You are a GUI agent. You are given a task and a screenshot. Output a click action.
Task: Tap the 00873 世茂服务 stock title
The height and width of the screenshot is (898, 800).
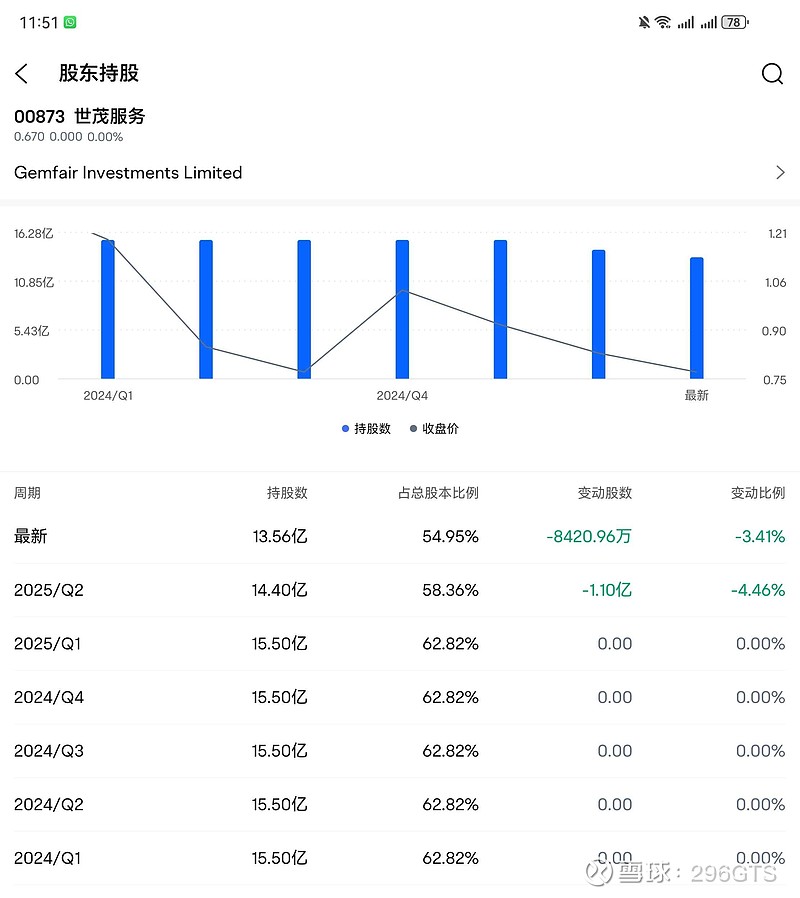click(80, 116)
